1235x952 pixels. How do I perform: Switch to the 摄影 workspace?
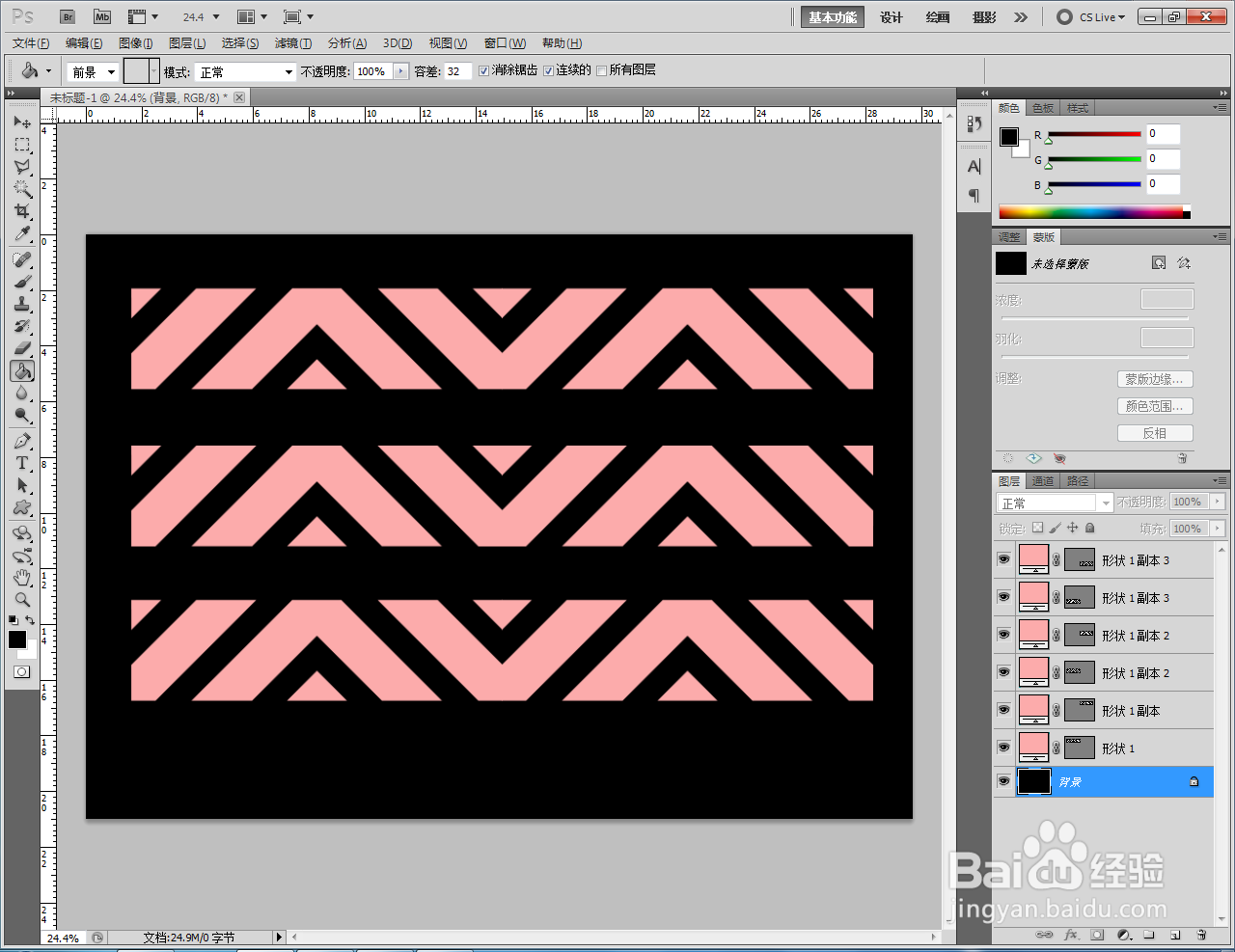984,17
